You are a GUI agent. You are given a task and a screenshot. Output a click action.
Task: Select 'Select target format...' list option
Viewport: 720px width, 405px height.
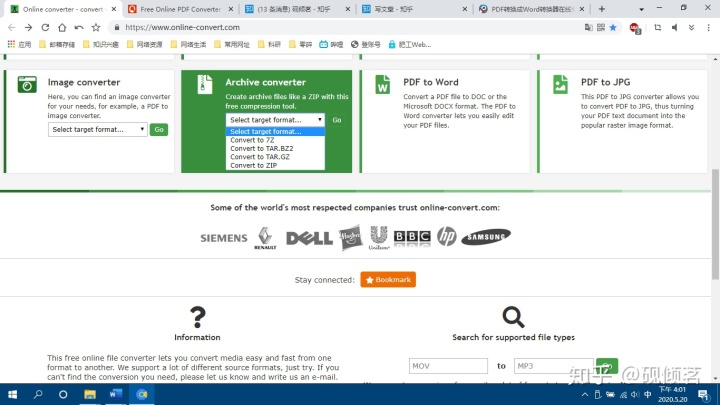[275, 131]
